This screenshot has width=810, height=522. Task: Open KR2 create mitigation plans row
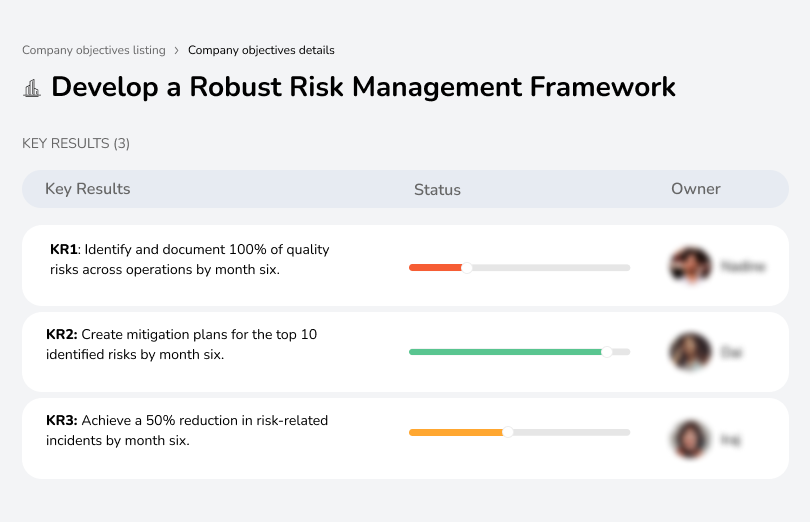pyautogui.click(x=182, y=344)
